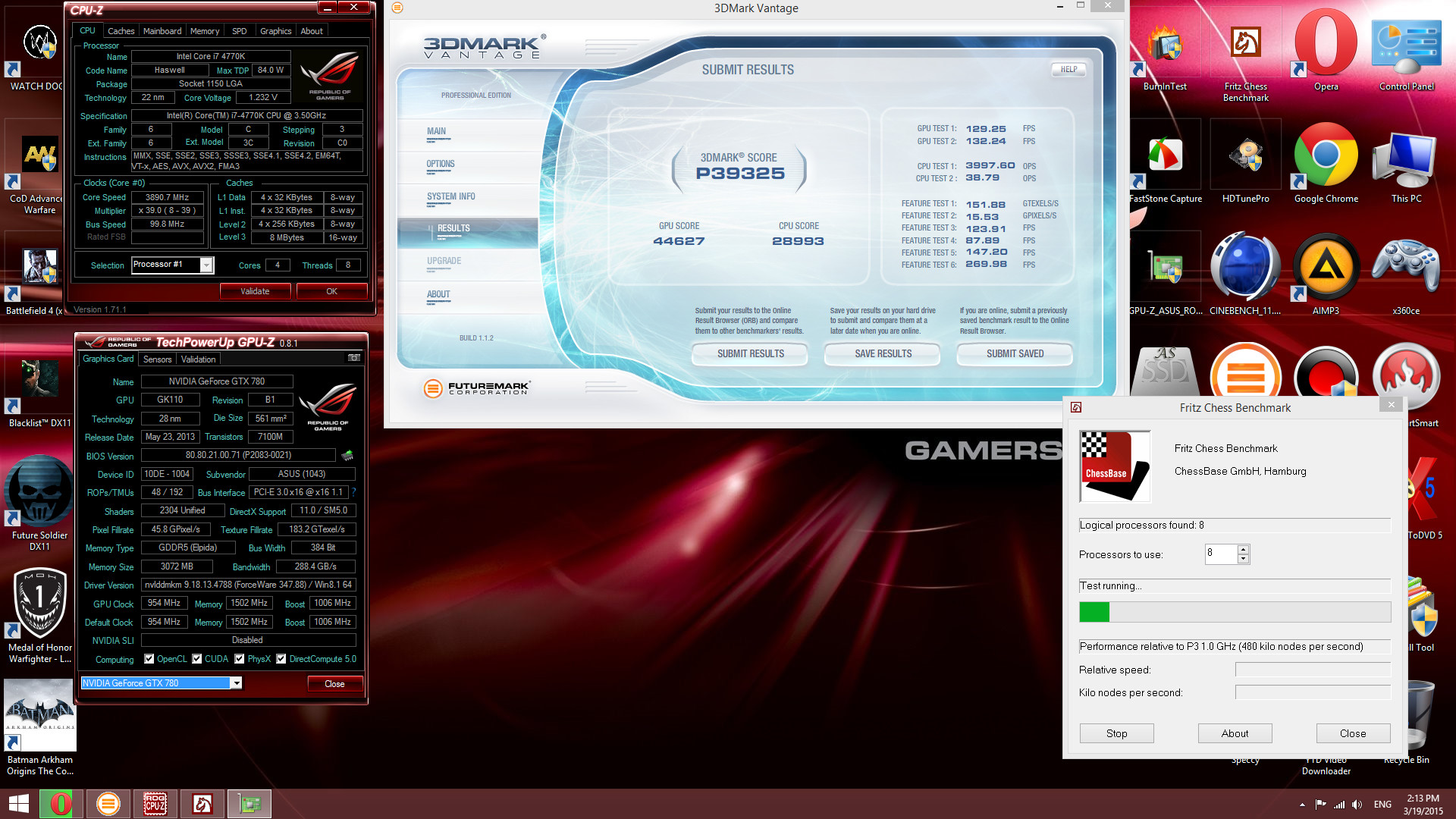This screenshot has width=1456, height=819.
Task: Open the NVIDIA GeForce GTX 780 dropdown
Action: [x=237, y=683]
